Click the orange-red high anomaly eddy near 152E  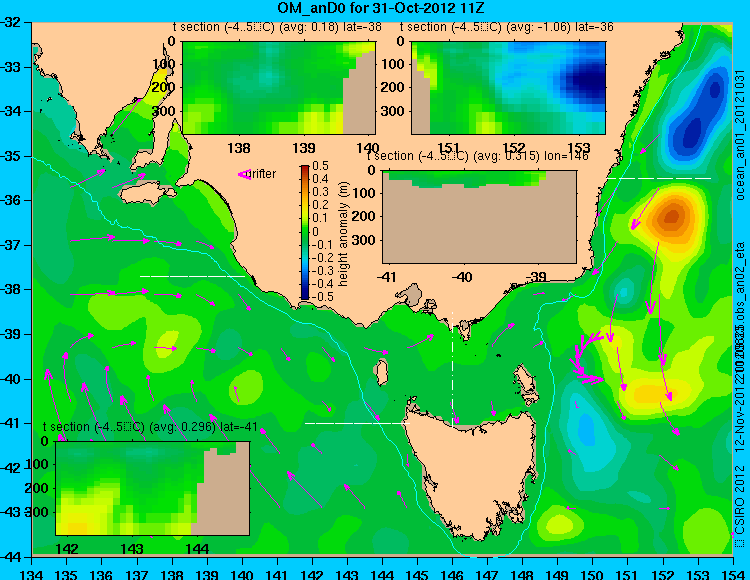point(672,217)
